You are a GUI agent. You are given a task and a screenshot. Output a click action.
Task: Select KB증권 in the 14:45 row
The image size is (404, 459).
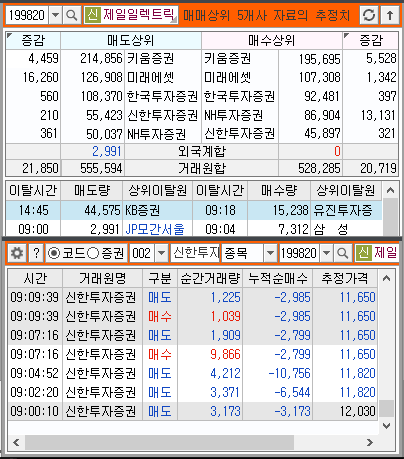(143, 210)
